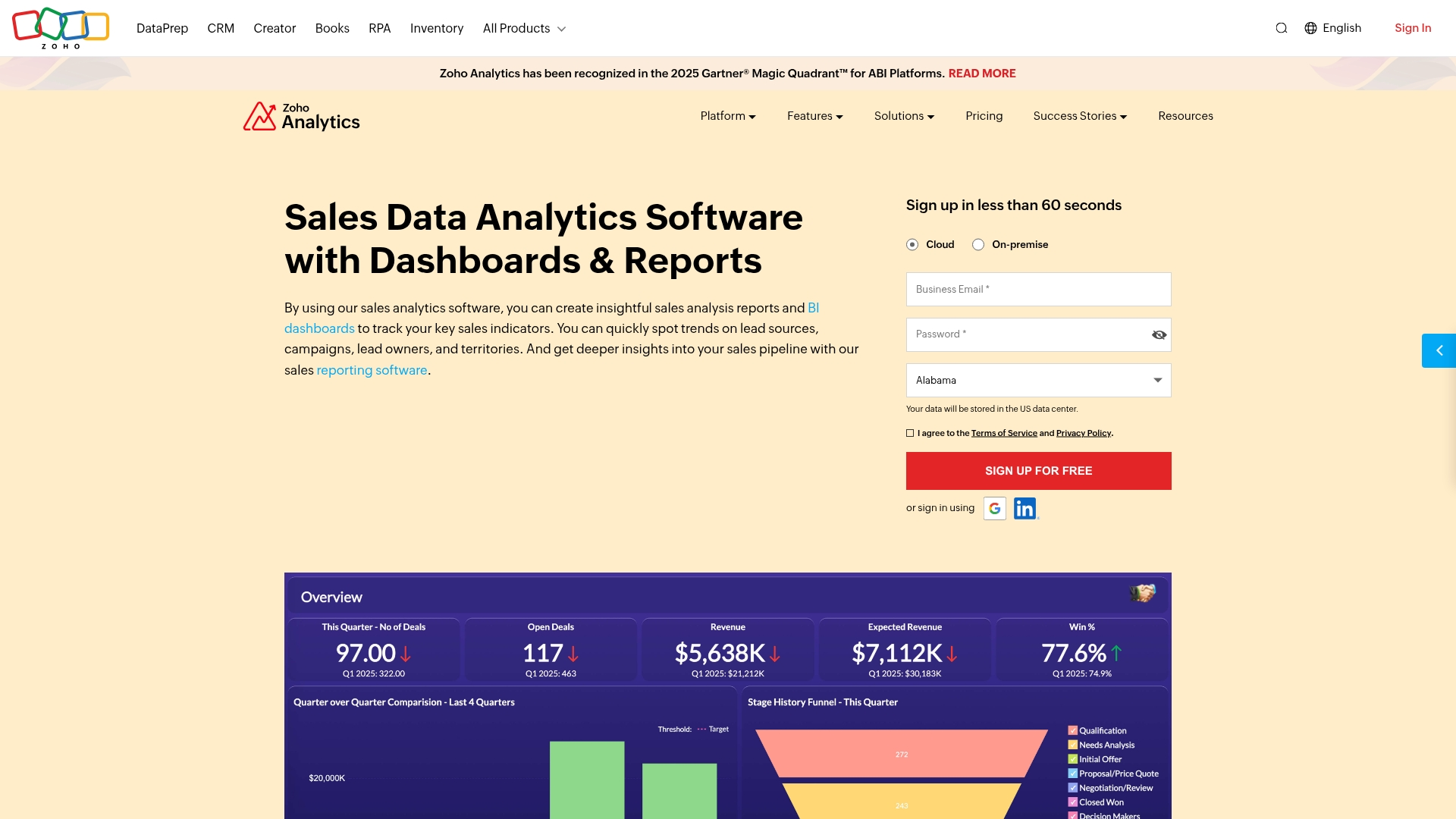Image resolution: width=1456 pixels, height=819 pixels.
Task: Click the handshake icon in the Overview dashboard
Action: coord(1142,593)
